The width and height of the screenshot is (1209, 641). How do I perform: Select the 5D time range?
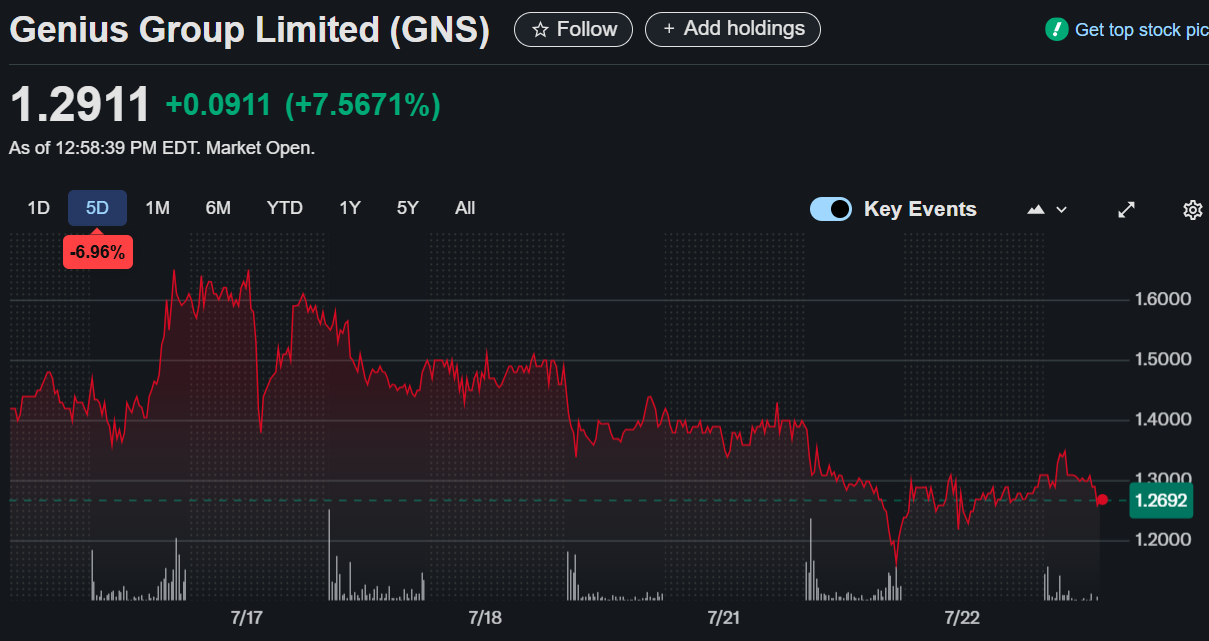[x=97, y=208]
